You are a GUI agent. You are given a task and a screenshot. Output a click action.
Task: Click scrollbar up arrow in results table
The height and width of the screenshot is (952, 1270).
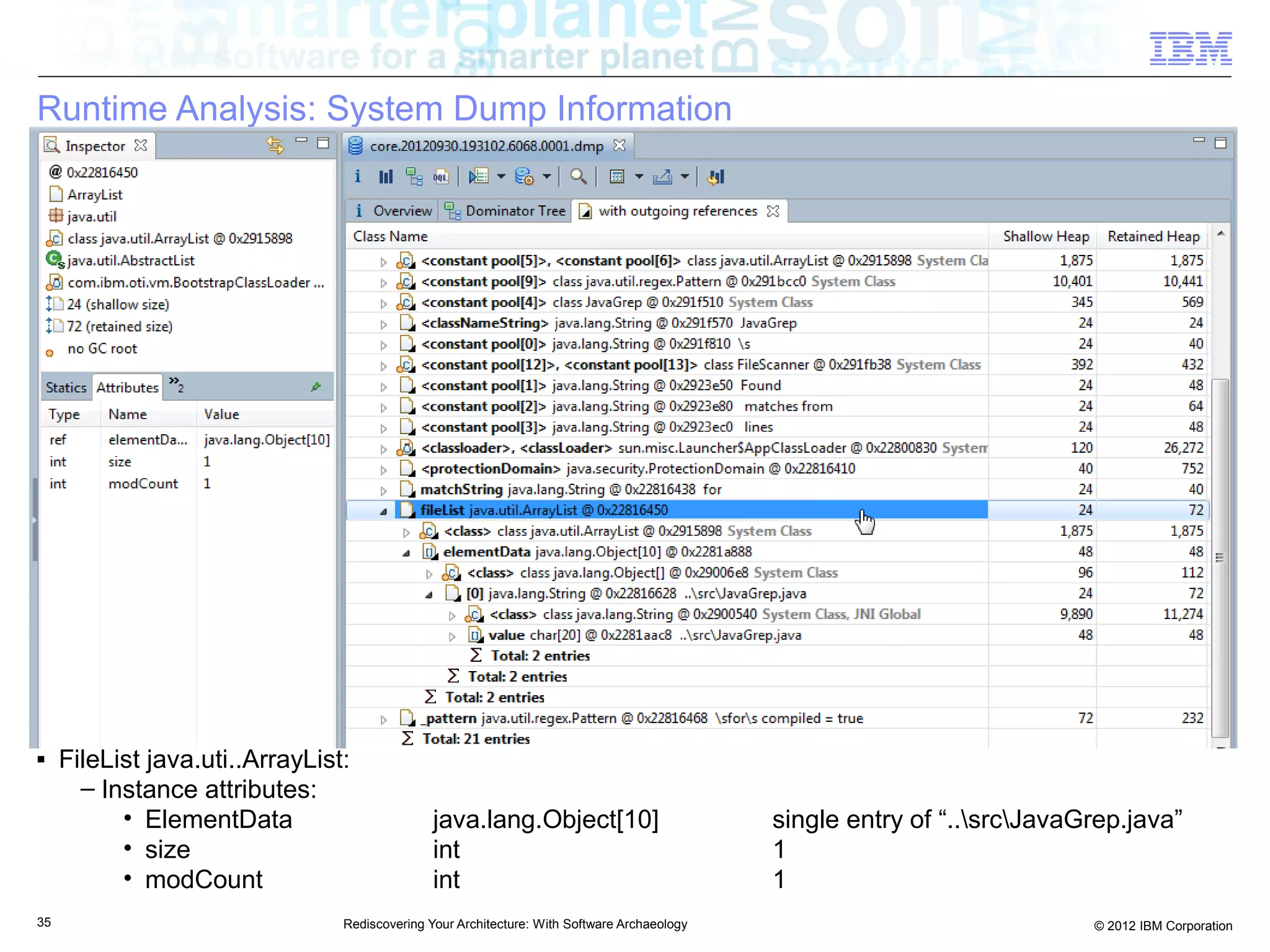(1220, 234)
